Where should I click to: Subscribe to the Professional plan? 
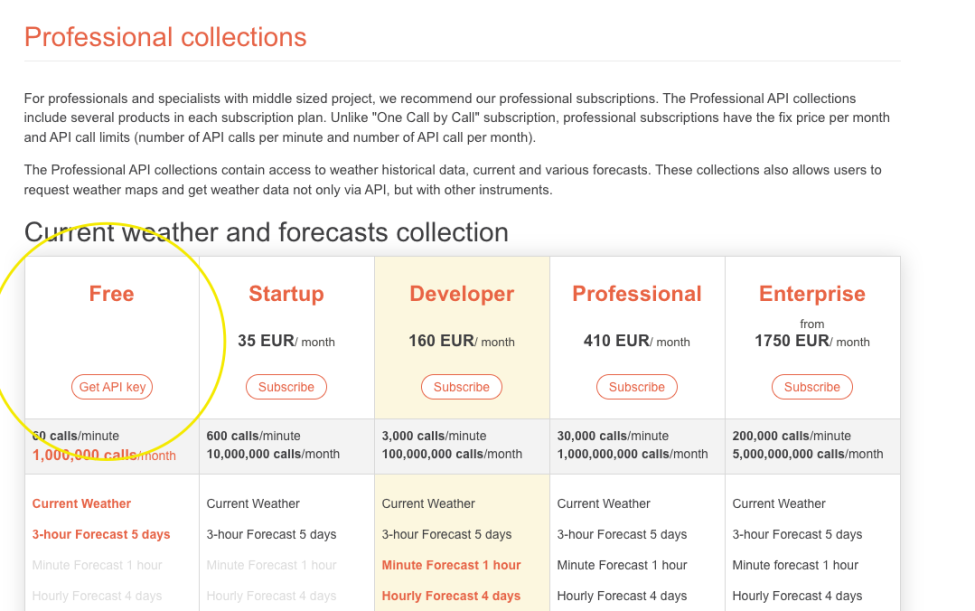click(x=636, y=387)
